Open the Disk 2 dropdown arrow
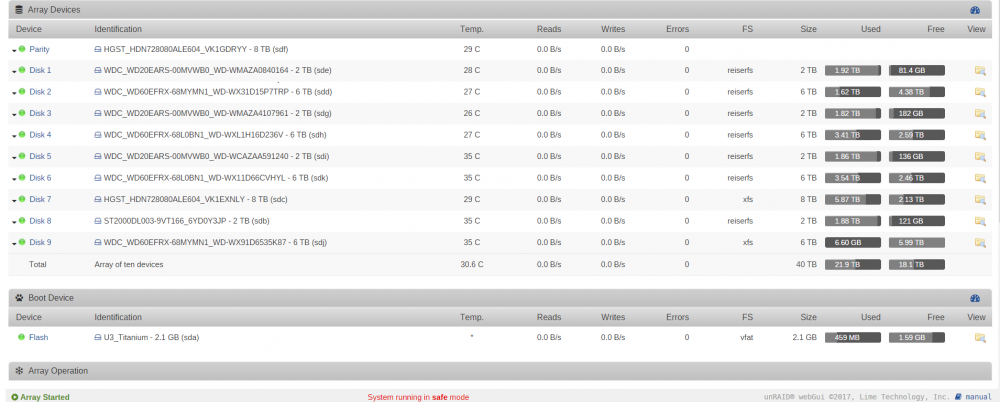The width and height of the screenshot is (1000, 402). click(x=14, y=93)
